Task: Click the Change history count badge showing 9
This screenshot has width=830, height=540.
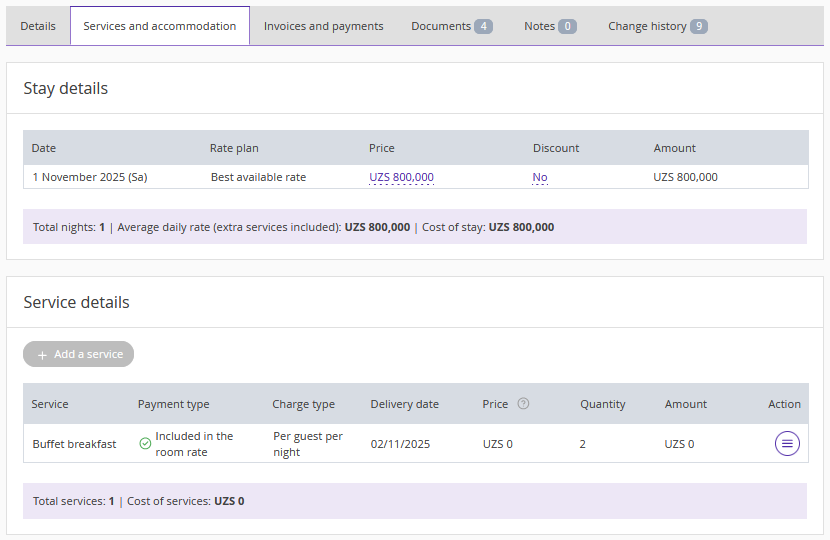Action: pos(698,27)
